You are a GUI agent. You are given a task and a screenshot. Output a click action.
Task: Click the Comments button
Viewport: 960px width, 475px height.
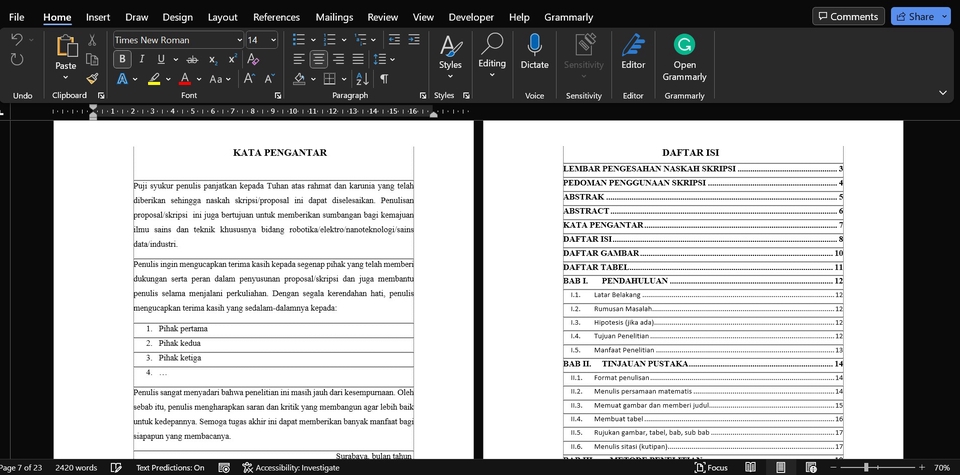coord(849,17)
